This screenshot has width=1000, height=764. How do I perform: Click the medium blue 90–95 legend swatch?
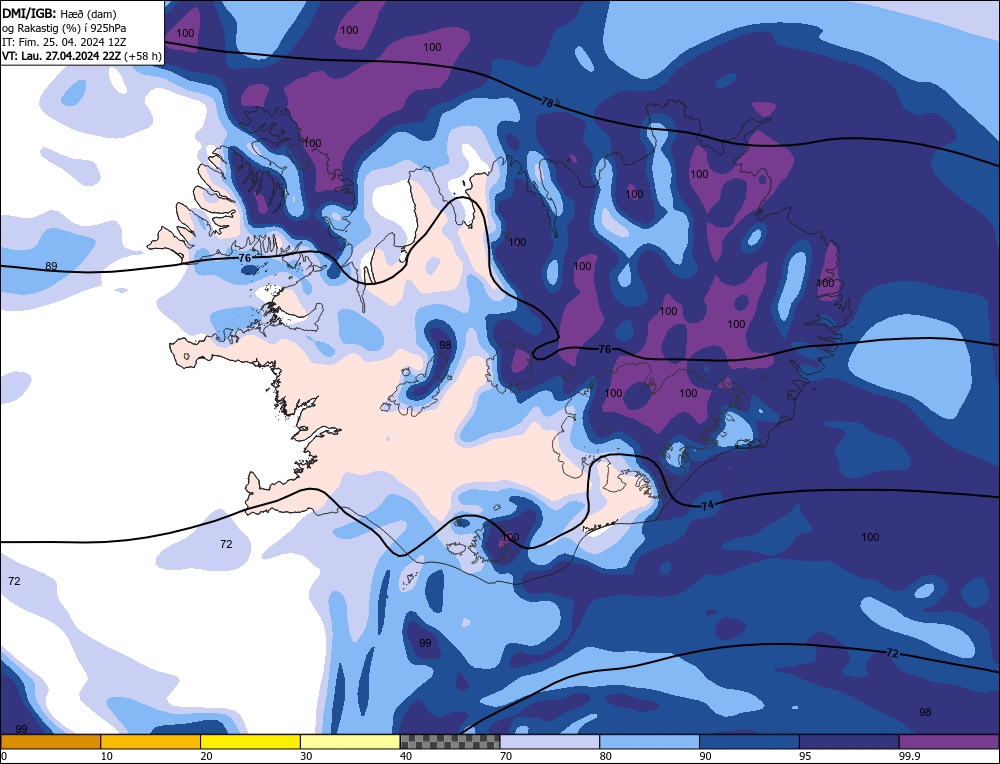749,741
